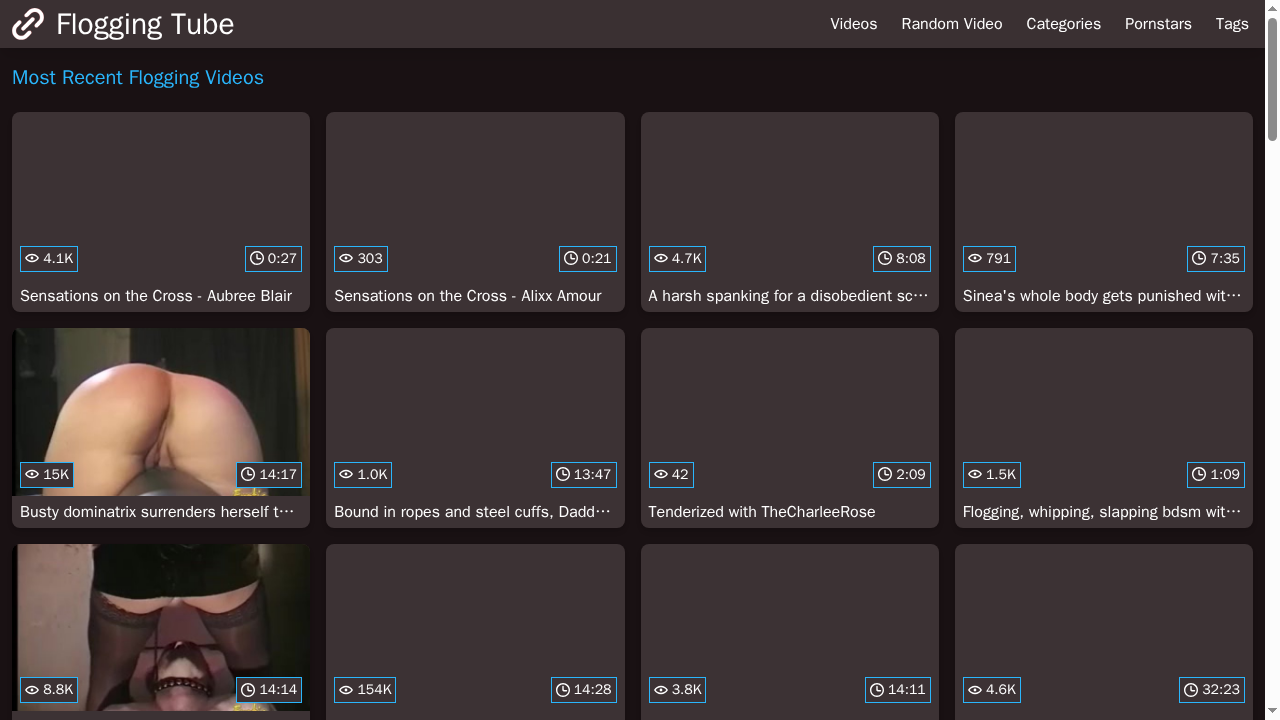This screenshot has width=1280, height=720.
Task: Click the clock icon on the 13:47 duration badge
Action: tap(563, 475)
